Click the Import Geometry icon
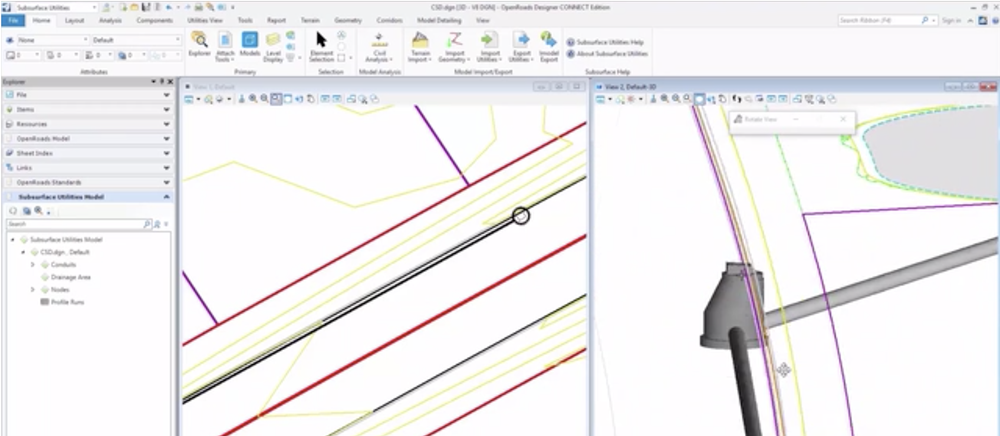Screen dimensions: 1000x436 click(x=455, y=46)
